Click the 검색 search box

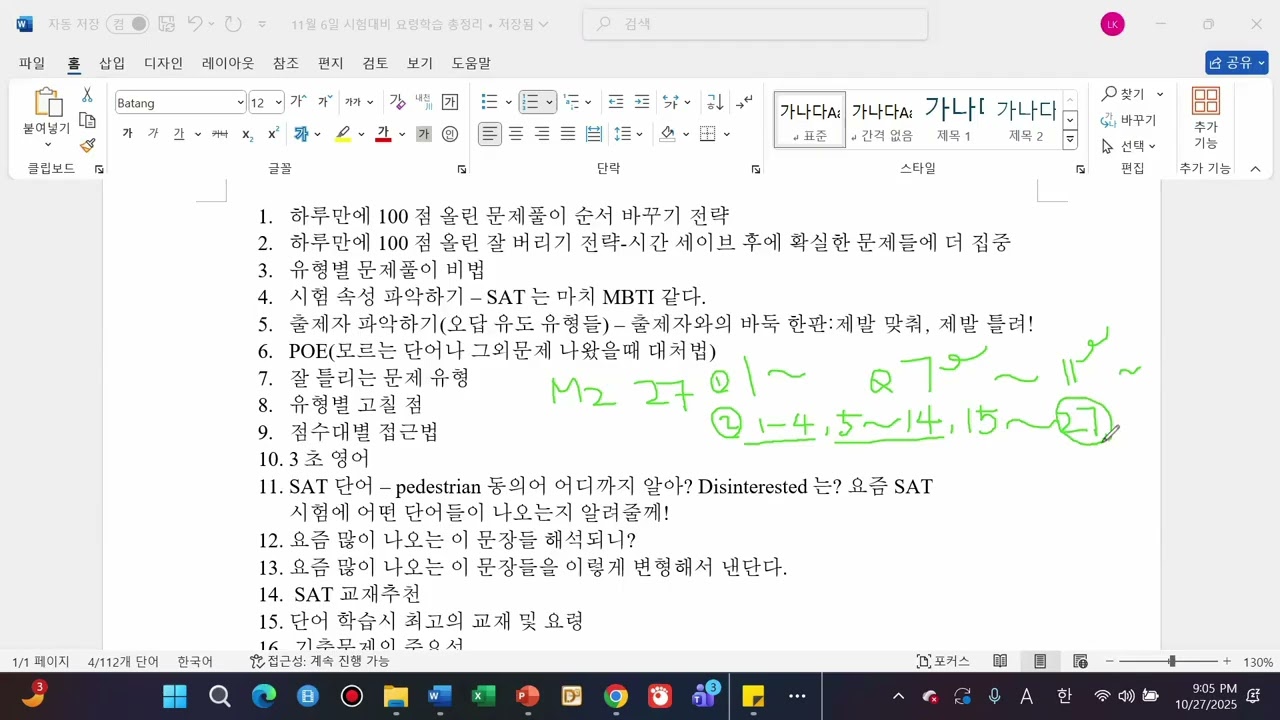click(755, 24)
